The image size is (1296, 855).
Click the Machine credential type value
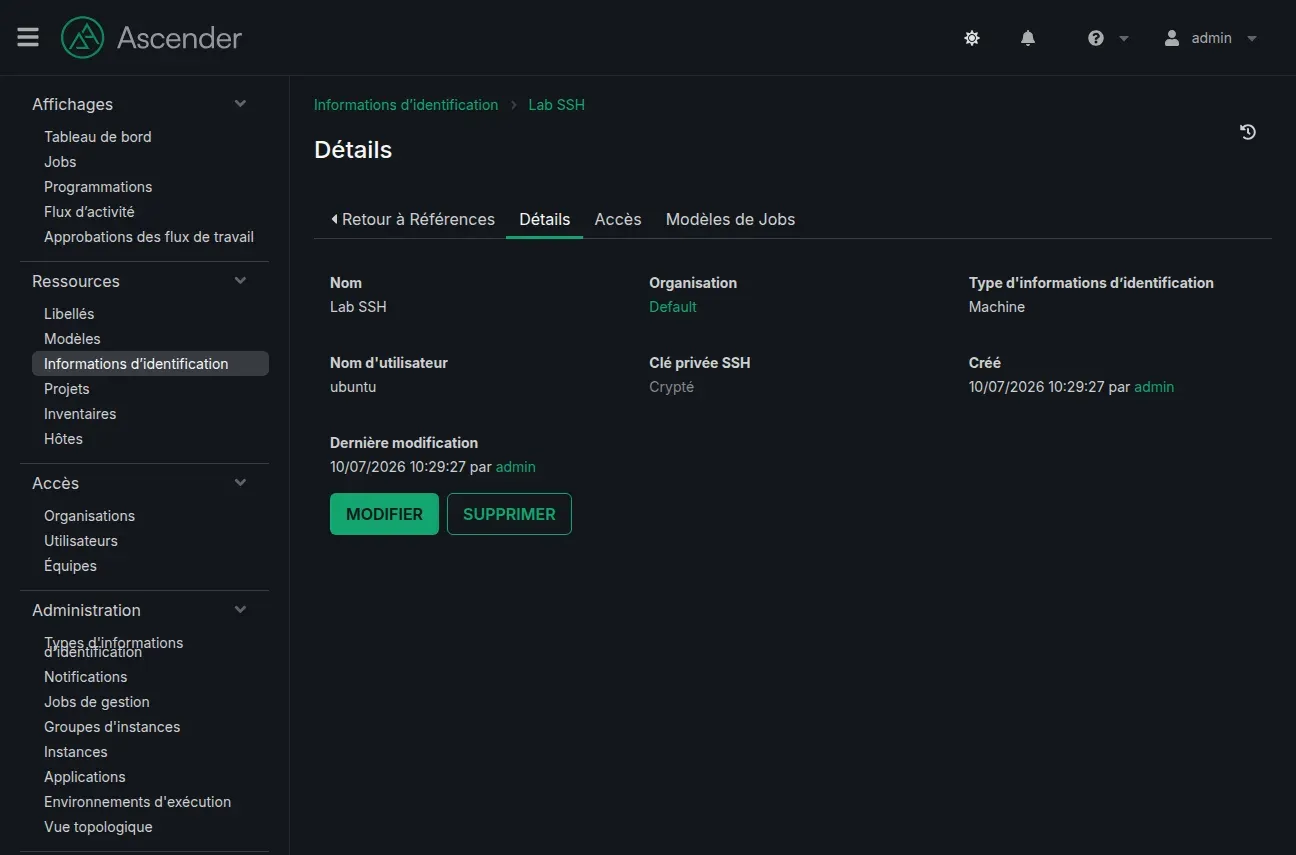point(997,307)
